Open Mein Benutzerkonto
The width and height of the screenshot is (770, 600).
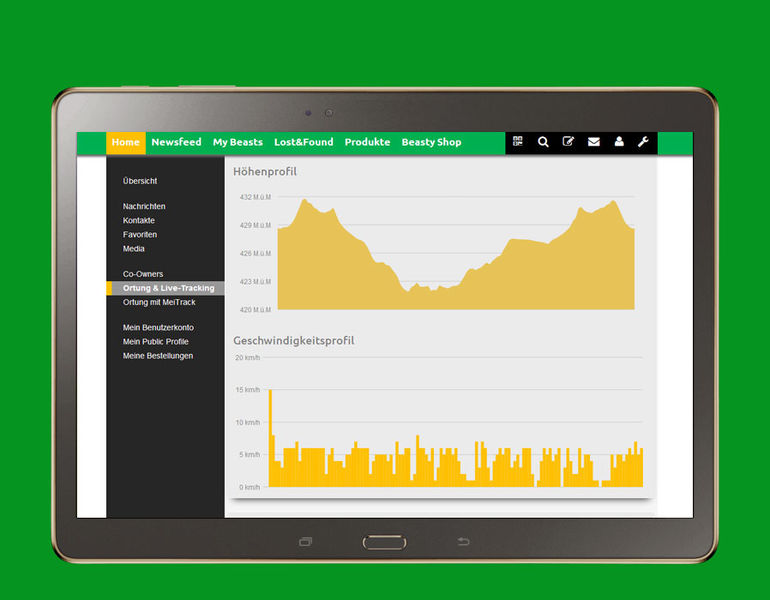[158, 327]
